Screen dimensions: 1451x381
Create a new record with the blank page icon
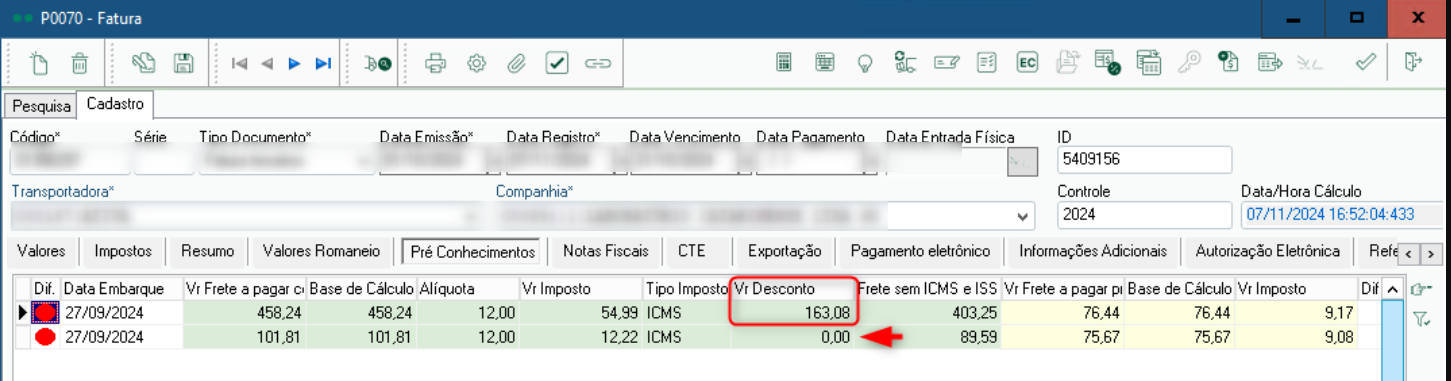click(x=38, y=63)
